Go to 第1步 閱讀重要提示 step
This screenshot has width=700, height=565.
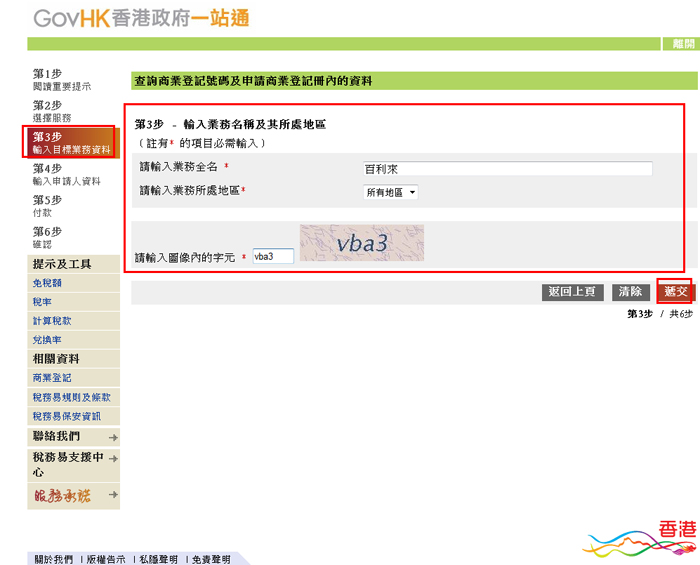62,80
